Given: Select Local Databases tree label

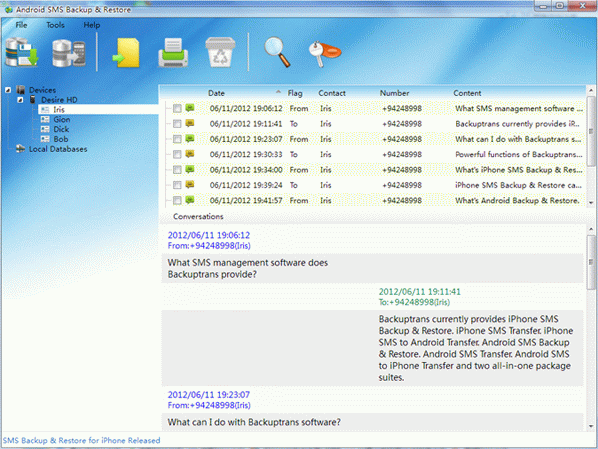Looking at the screenshot, I should pyautogui.click(x=58, y=149).
